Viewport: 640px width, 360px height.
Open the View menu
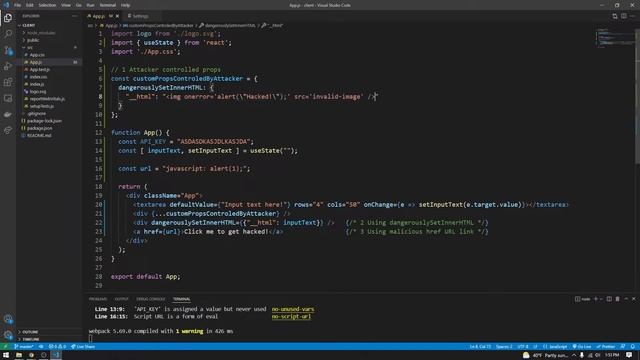pos(66,5)
